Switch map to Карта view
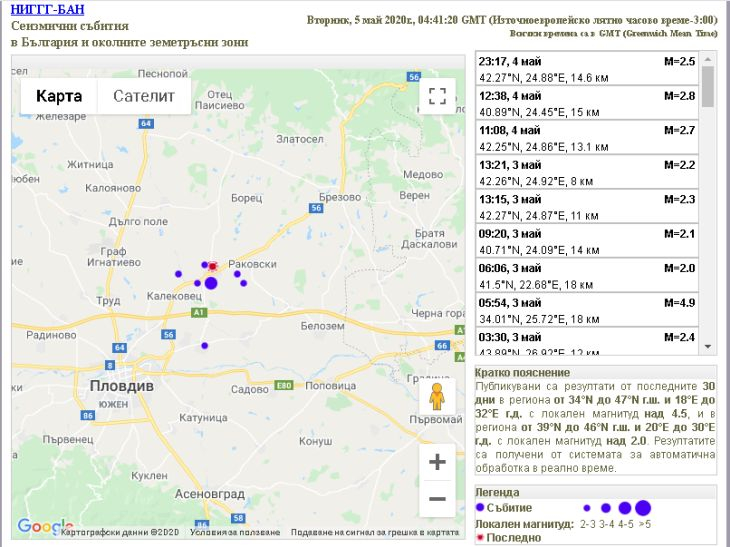Viewport: 730px width, 547px height. point(59,96)
